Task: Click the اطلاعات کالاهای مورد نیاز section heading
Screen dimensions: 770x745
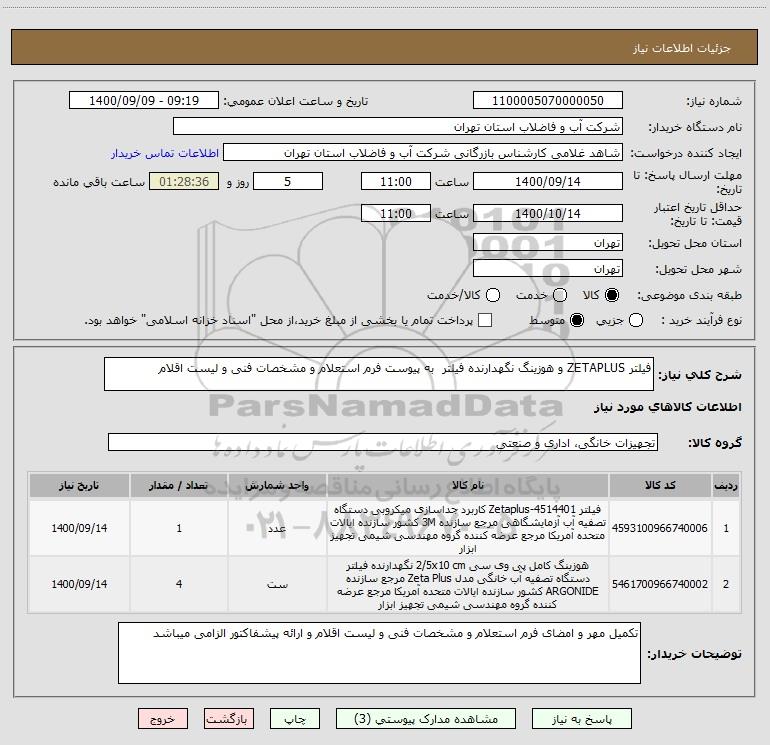Action: pos(667,407)
